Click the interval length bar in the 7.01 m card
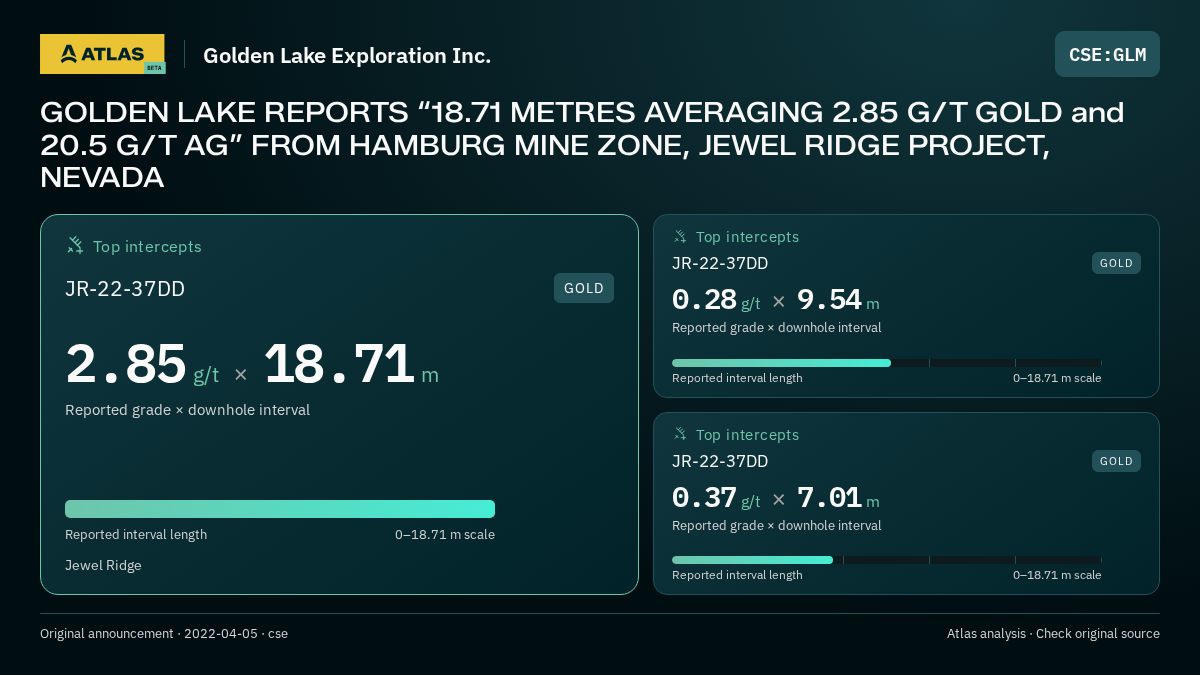The image size is (1200, 675). click(x=886, y=560)
